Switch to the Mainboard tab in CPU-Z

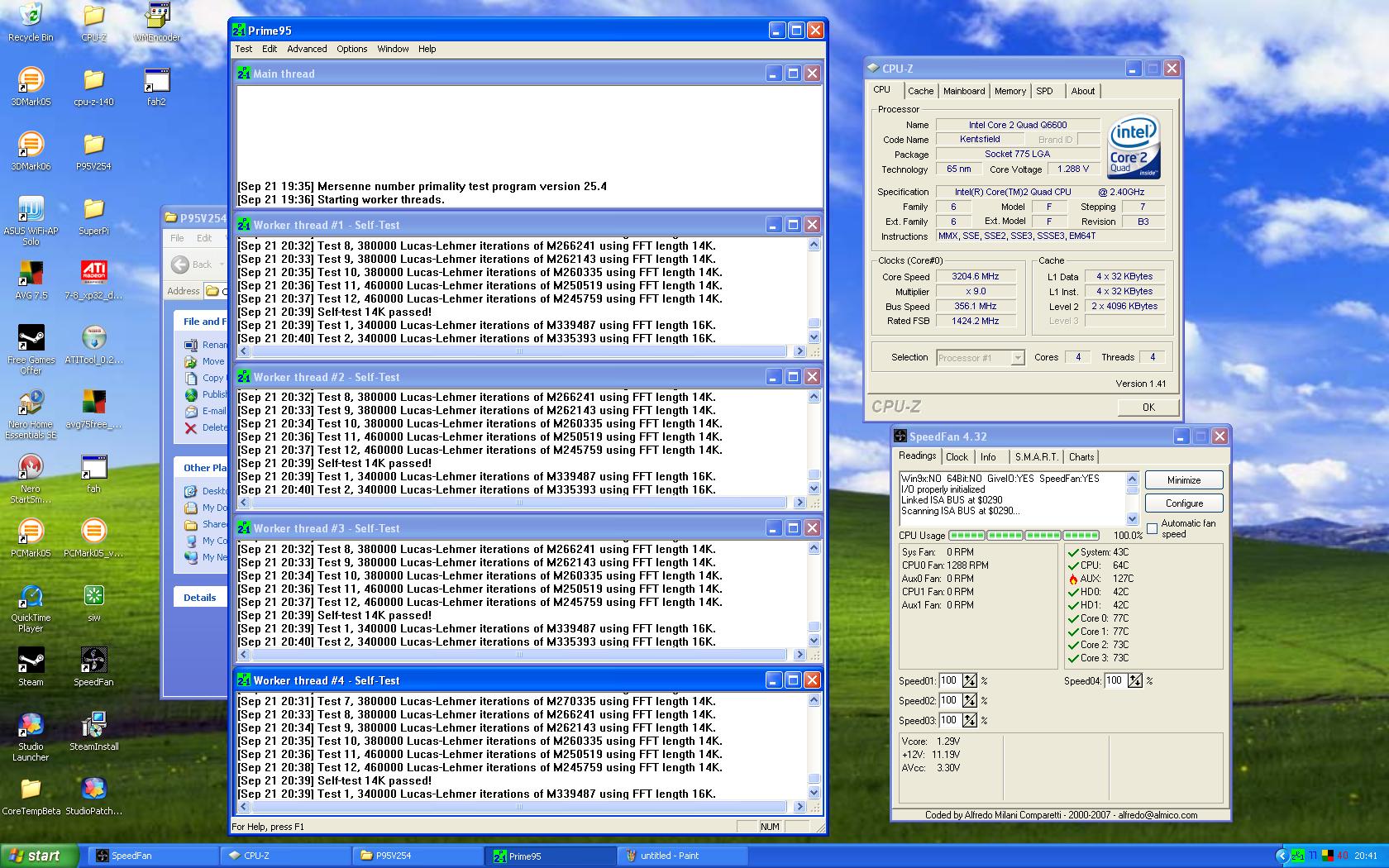(964, 91)
